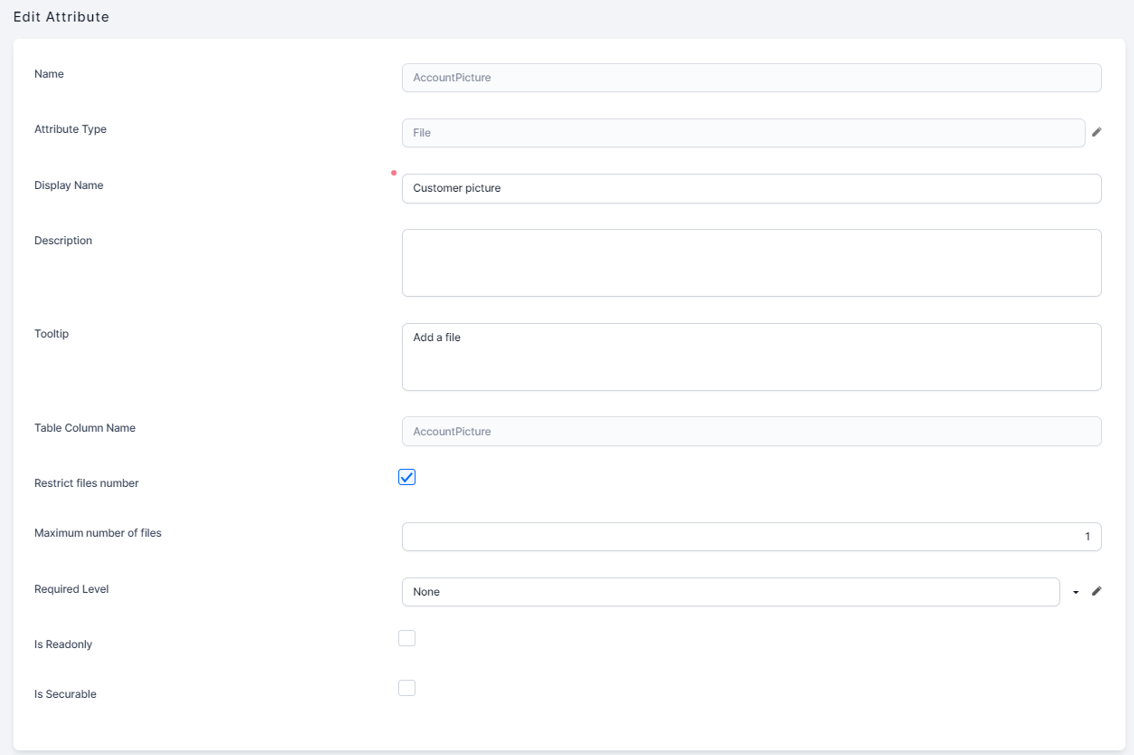Uncheck the Restrict files number checkbox
The width and height of the screenshot is (1134, 755).
pyautogui.click(x=407, y=477)
